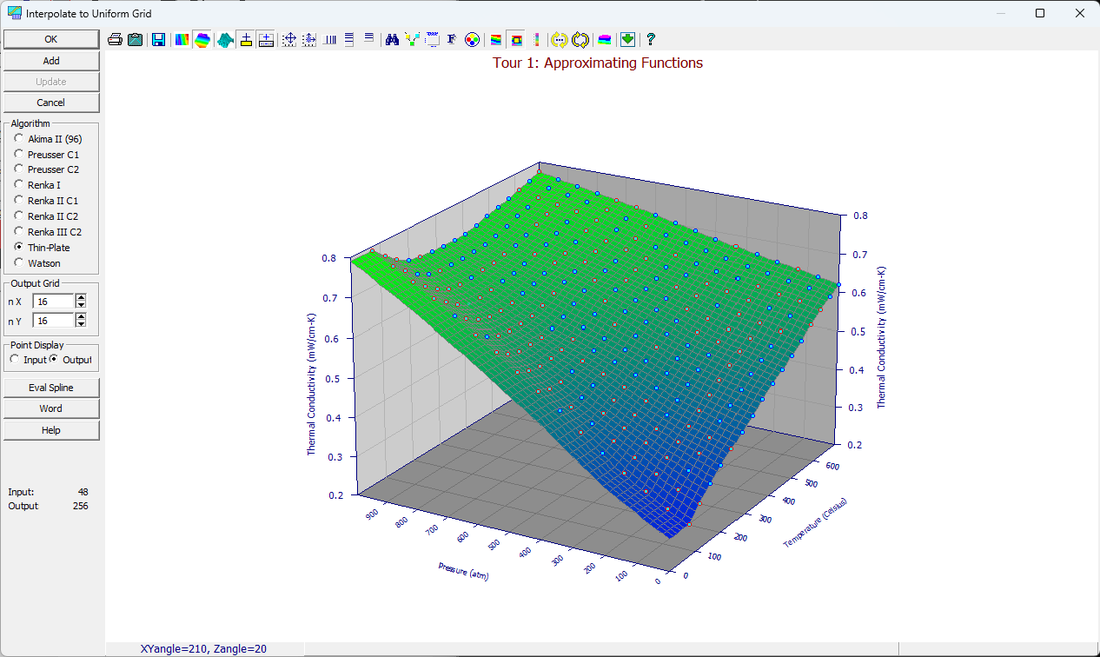Click the teal 3D surface icon
The width and height of the screenshot is (1100, 657).
pyautogui.click(x=225, y=40)
